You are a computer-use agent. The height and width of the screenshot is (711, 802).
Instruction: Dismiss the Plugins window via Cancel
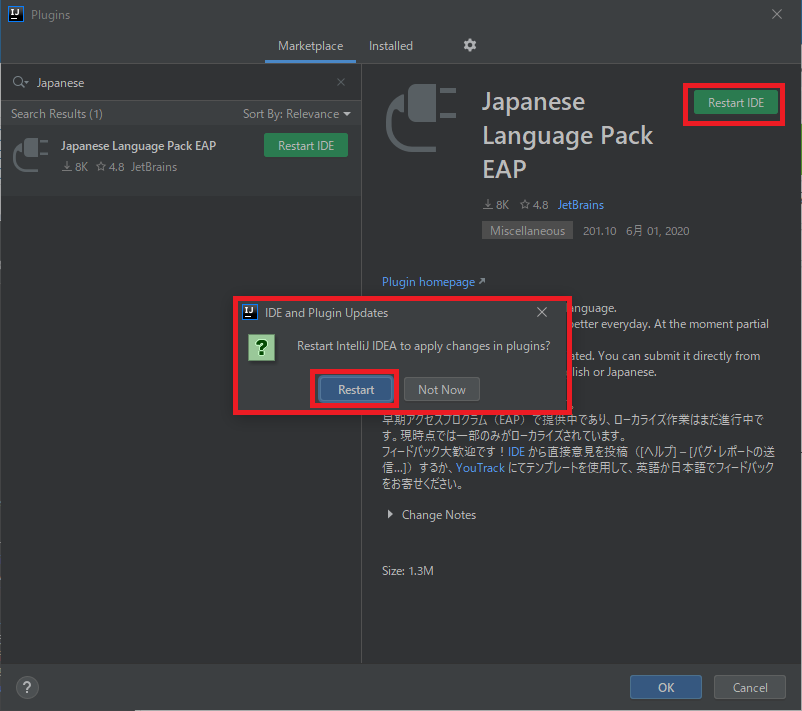[x=750, y=687]
